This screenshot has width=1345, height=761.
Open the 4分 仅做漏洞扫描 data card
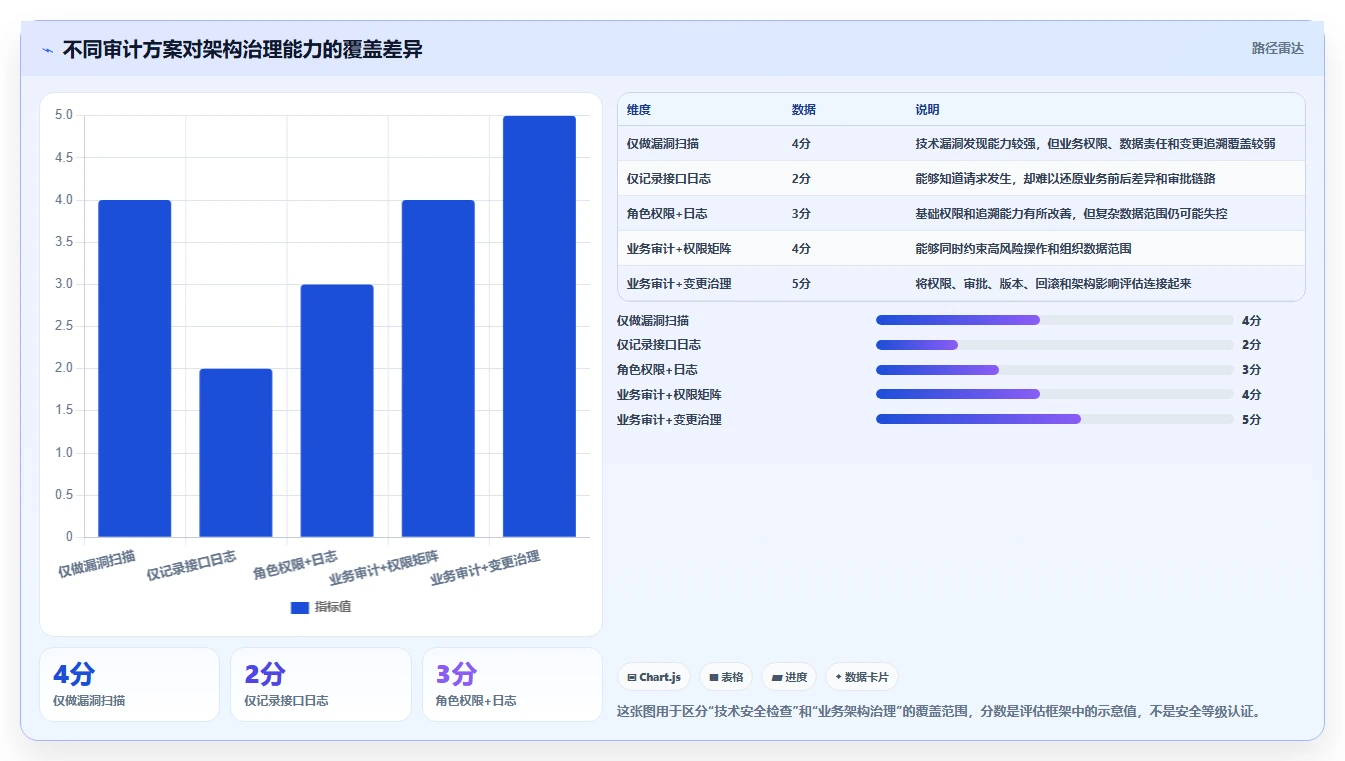point(129,684)
